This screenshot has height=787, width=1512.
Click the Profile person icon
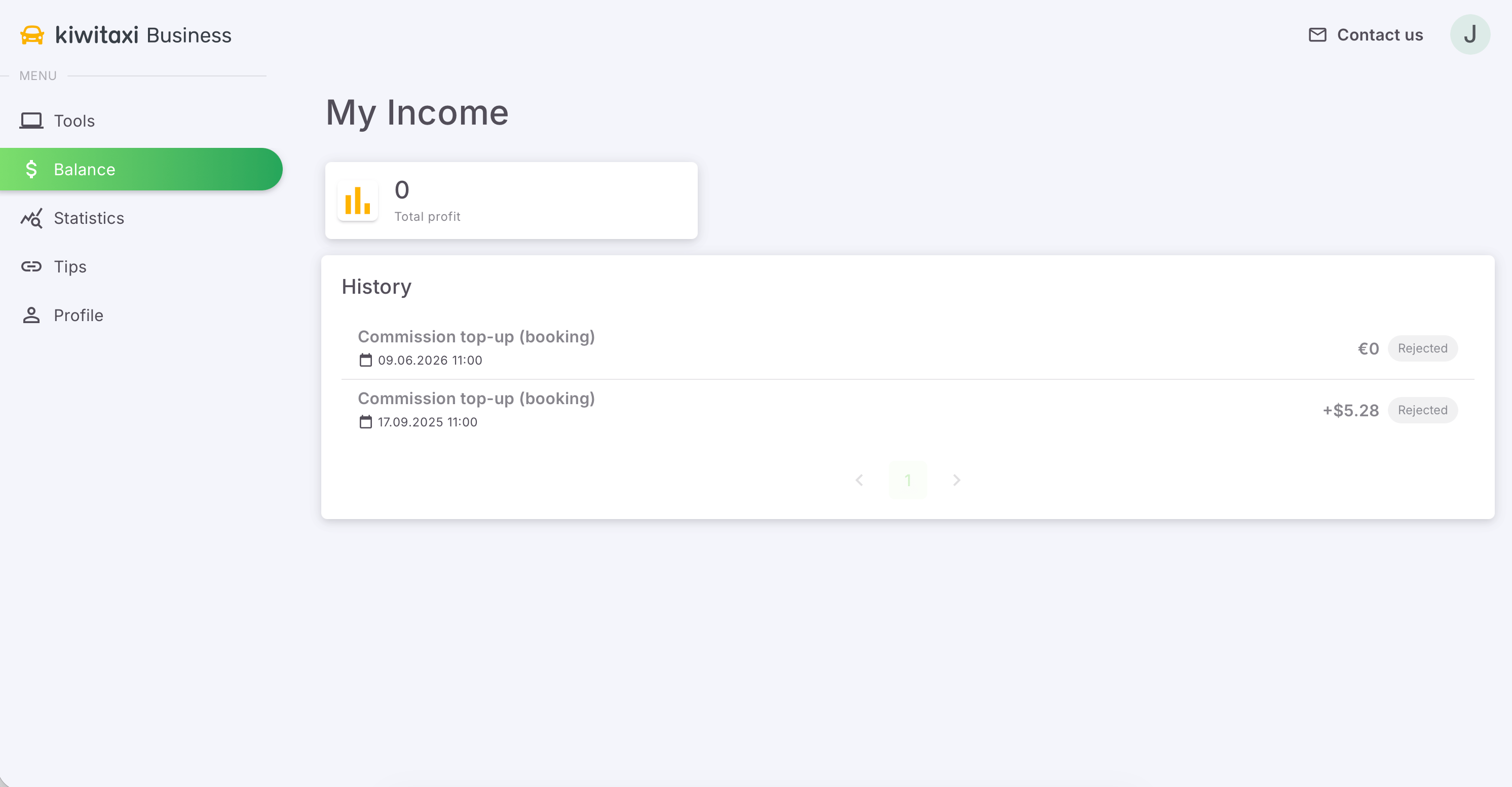31,316
